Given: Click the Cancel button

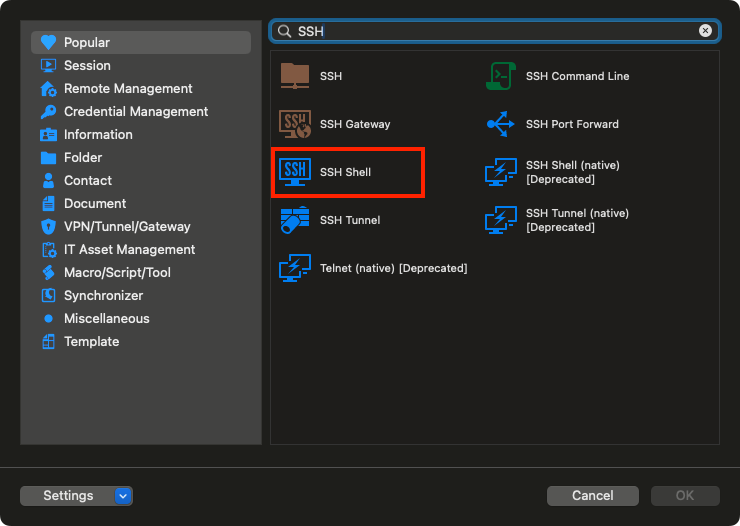Looking at the screenshot, I should (592, 496).
